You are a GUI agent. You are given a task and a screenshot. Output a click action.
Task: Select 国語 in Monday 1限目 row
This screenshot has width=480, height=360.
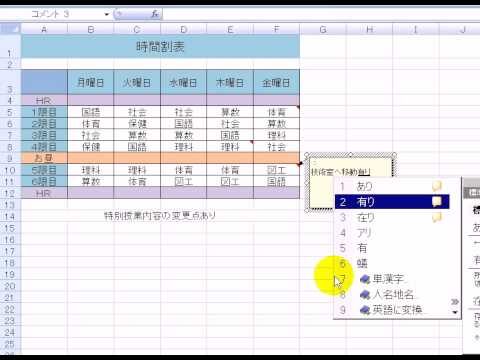90,112
